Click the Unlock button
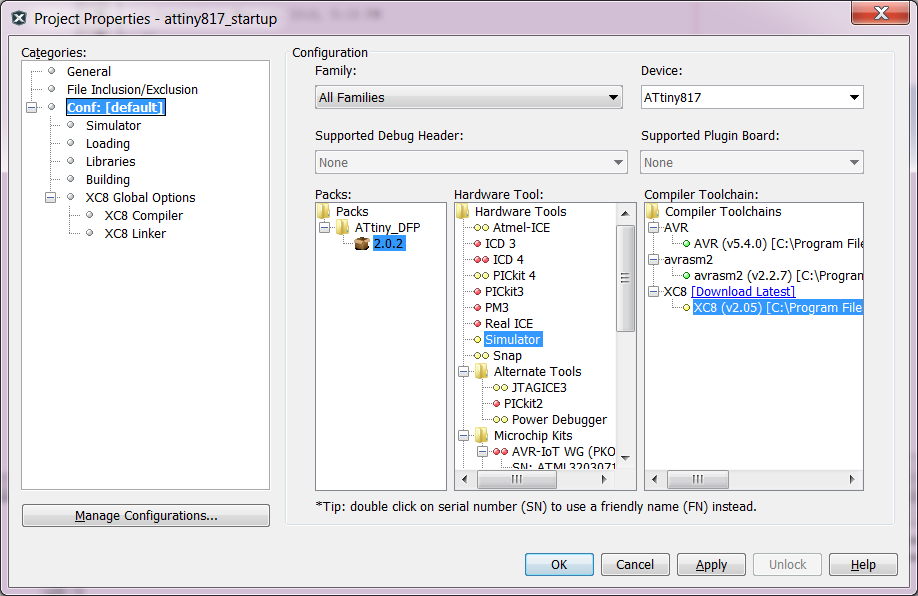The image size is (918, 596). pos(787,564)
